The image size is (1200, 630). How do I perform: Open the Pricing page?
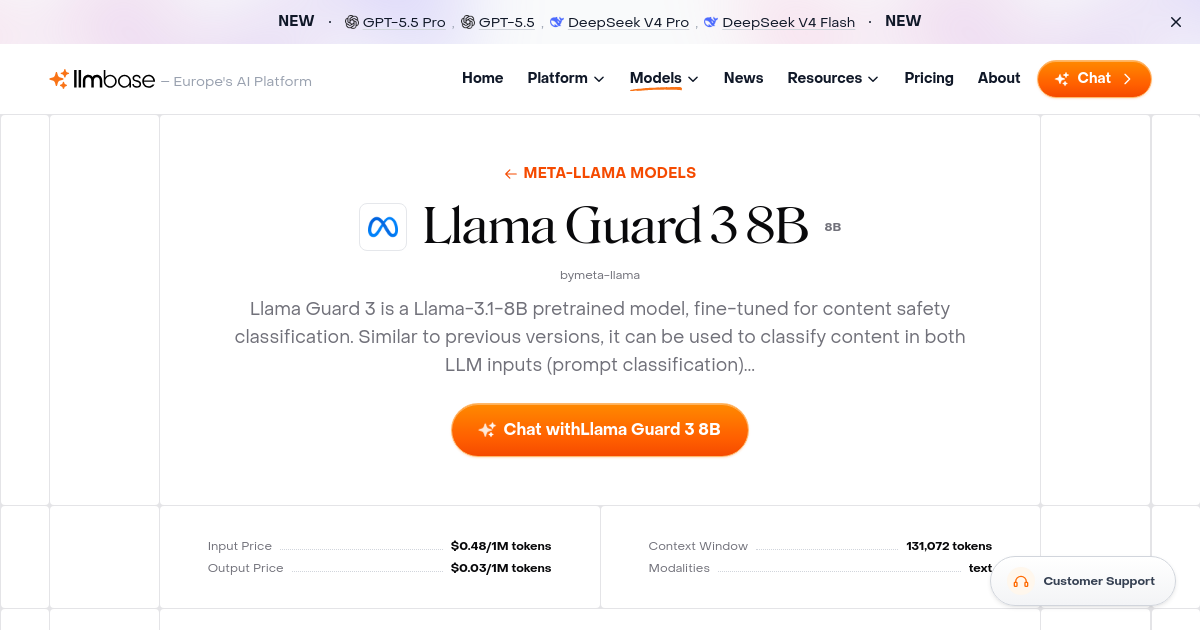(929, 78)
